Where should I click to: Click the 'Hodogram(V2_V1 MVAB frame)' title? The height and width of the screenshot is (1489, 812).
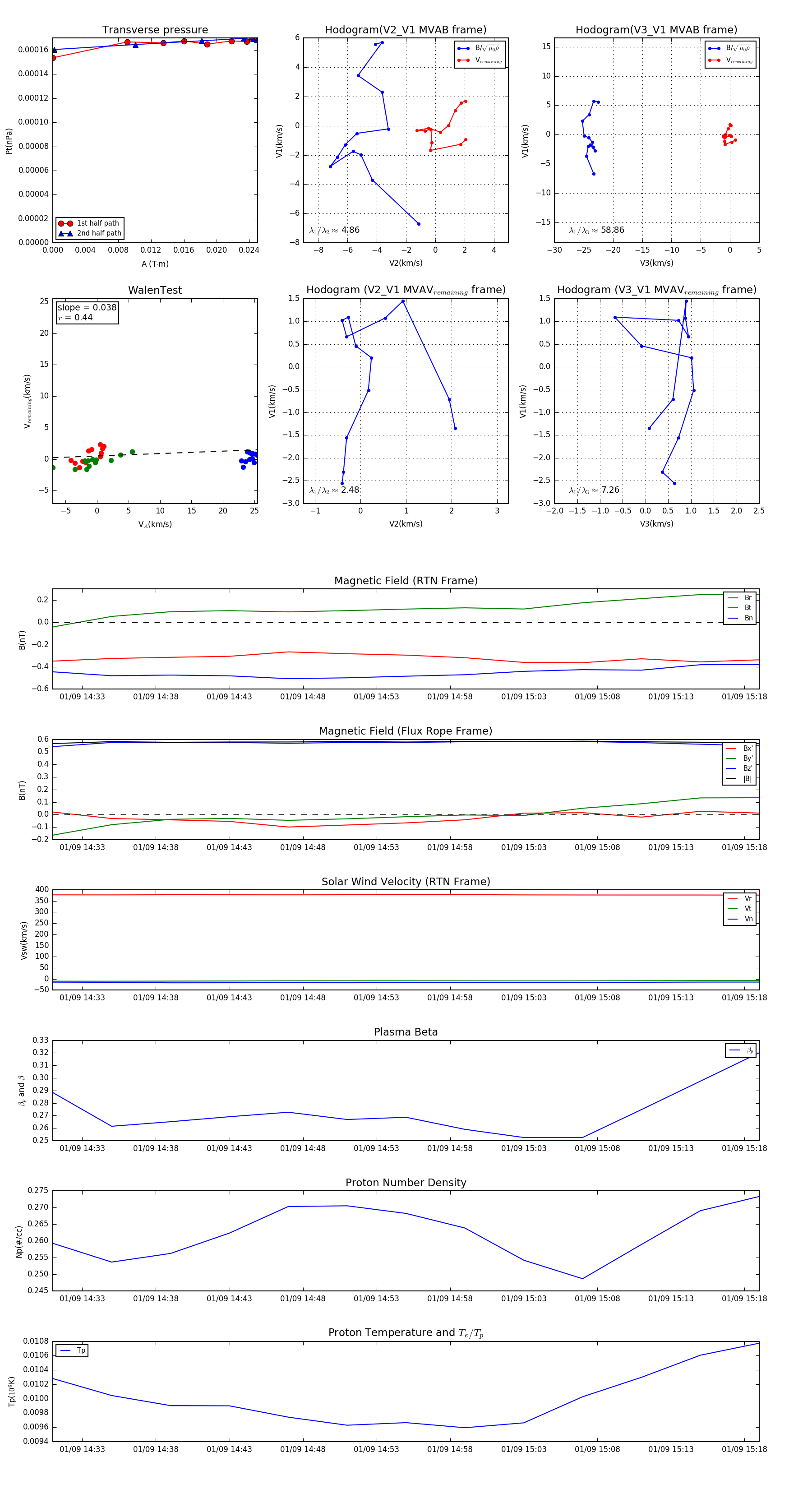[405, 30]
